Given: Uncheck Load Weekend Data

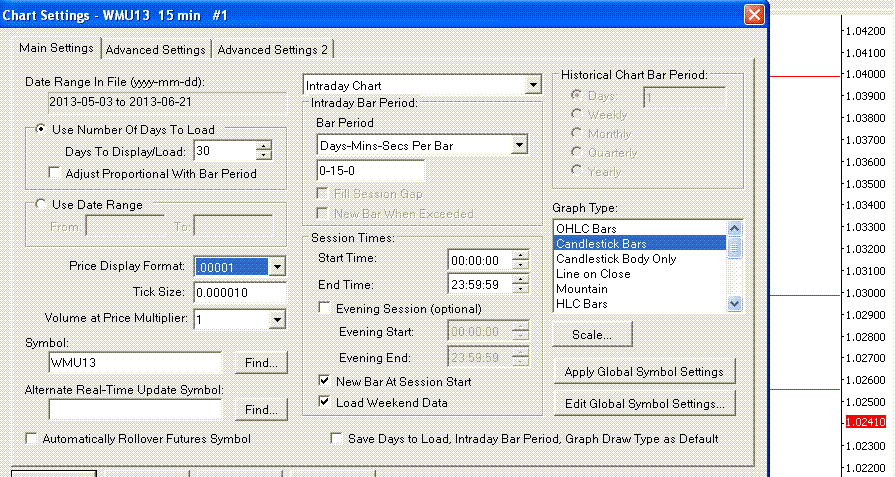Looking at the screenshot, I should pos(324,402).
